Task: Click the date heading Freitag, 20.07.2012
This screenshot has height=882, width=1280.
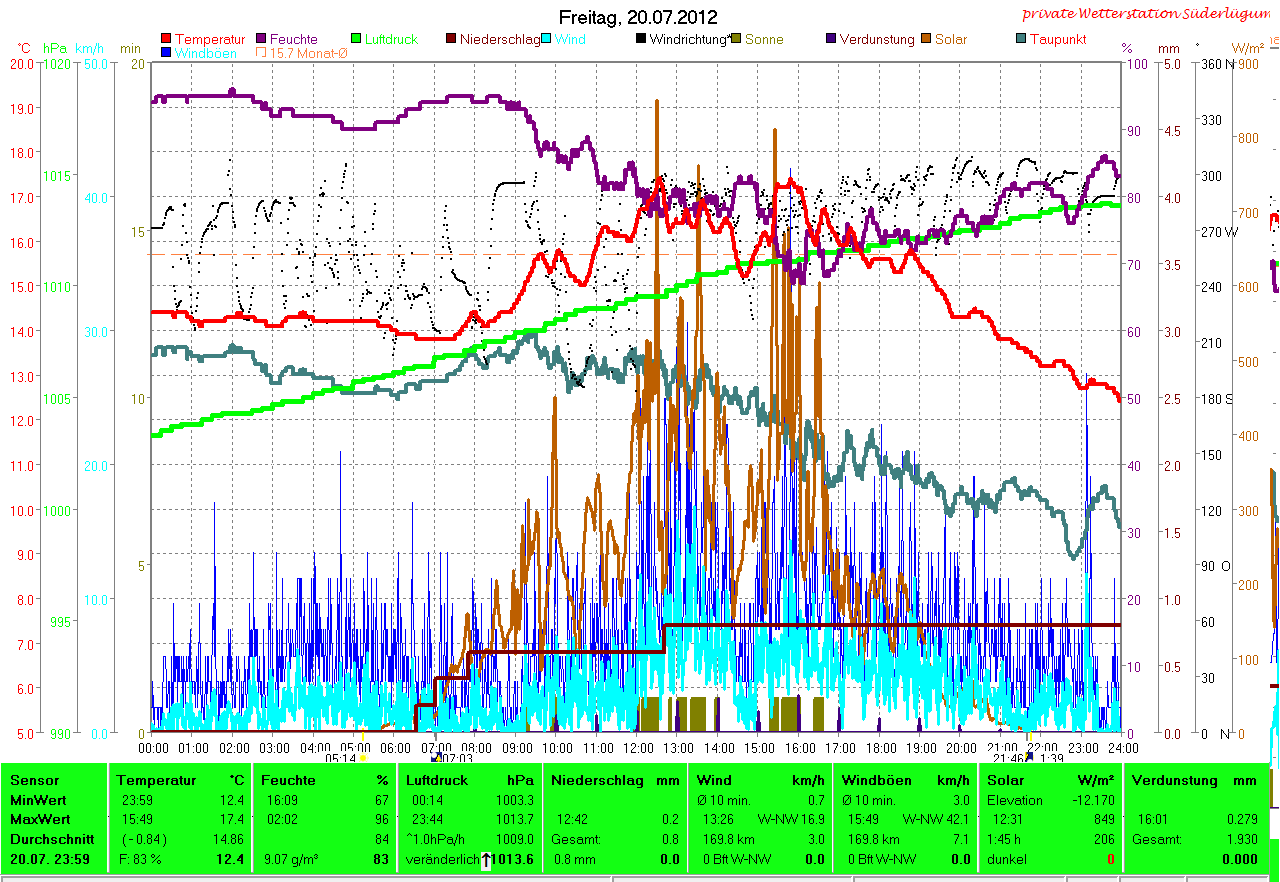Action: pos(638,16)
